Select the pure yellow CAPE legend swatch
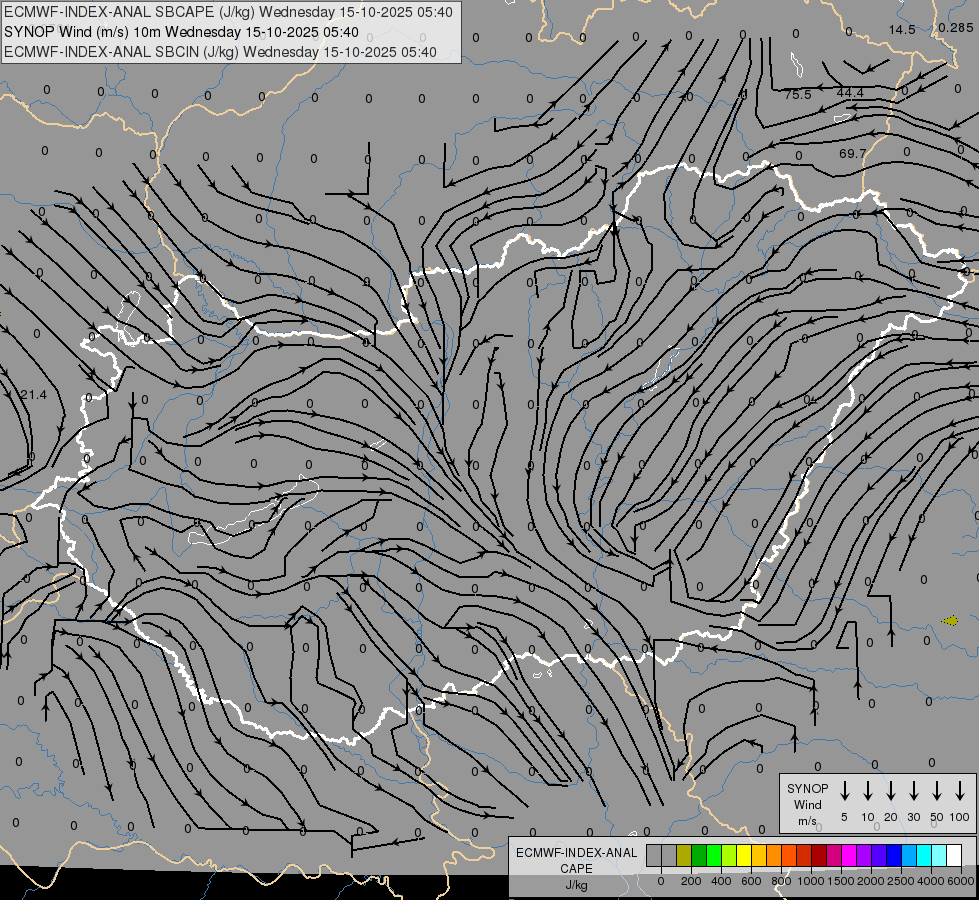This screenshot has width=979, height=900. pyautogui.click(x=744, y=855)
